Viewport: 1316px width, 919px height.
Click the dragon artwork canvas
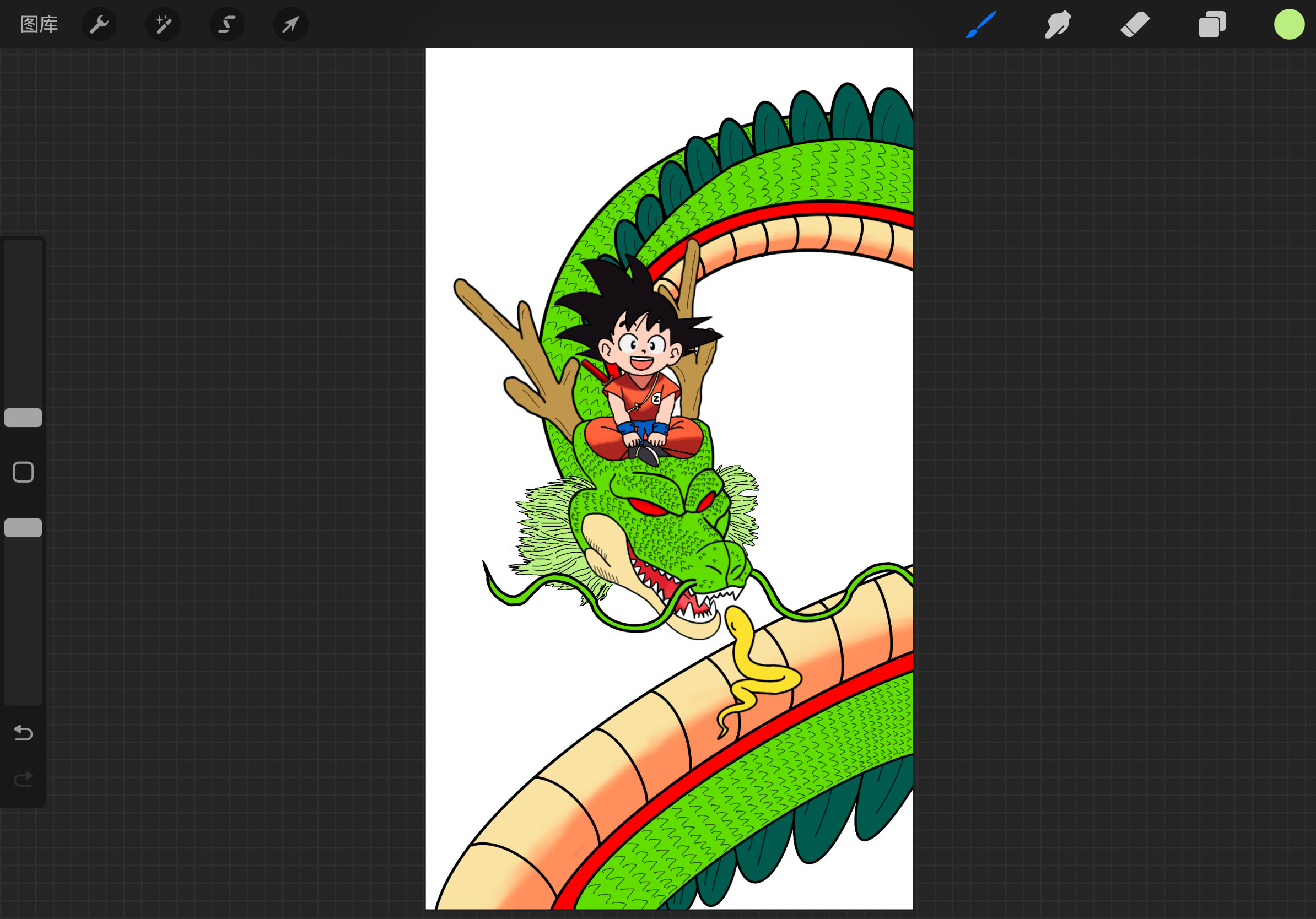[x=669, y=479]
